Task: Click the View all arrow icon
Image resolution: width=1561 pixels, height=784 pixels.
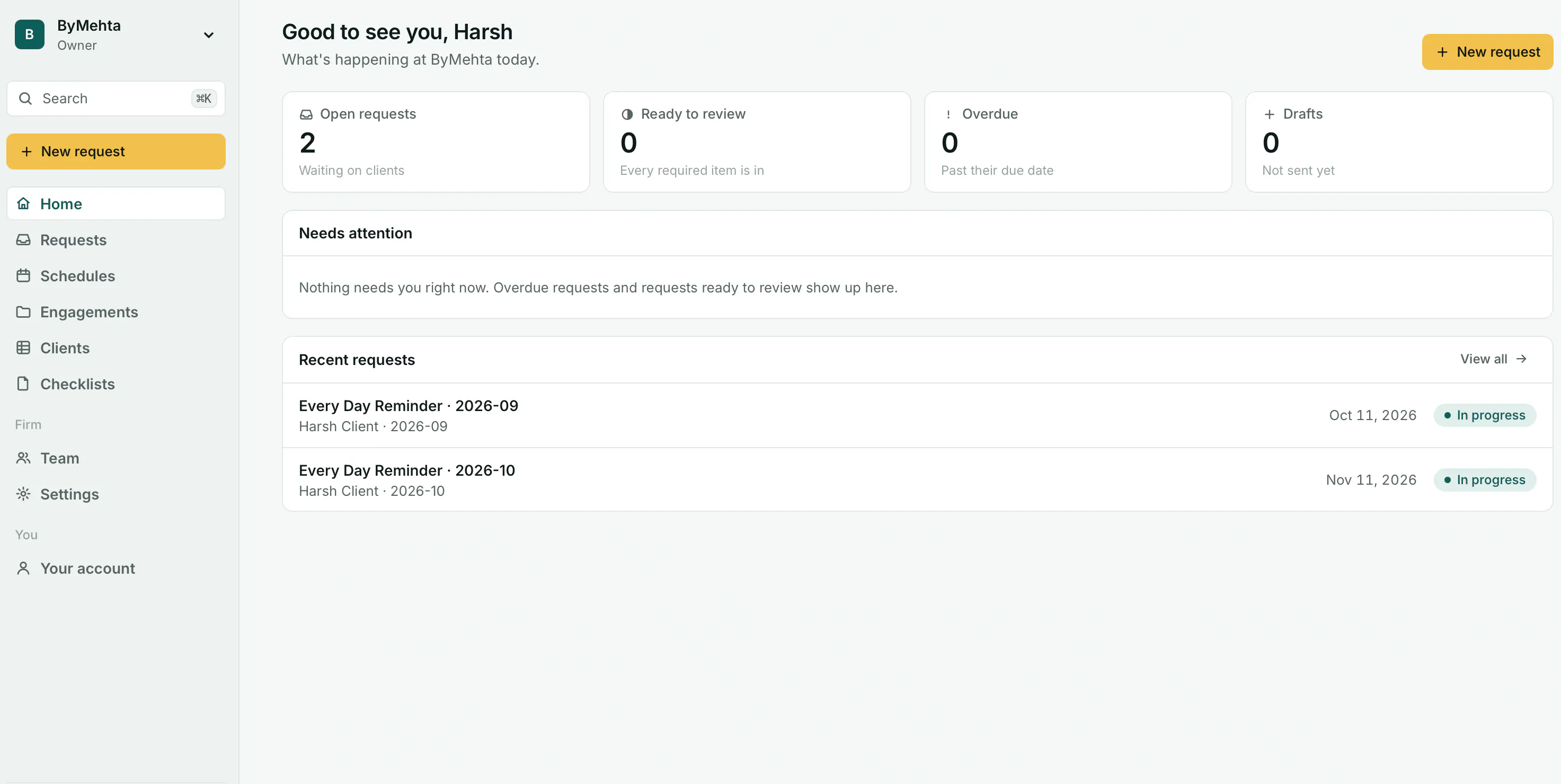Action: (x=1522, y=359)
